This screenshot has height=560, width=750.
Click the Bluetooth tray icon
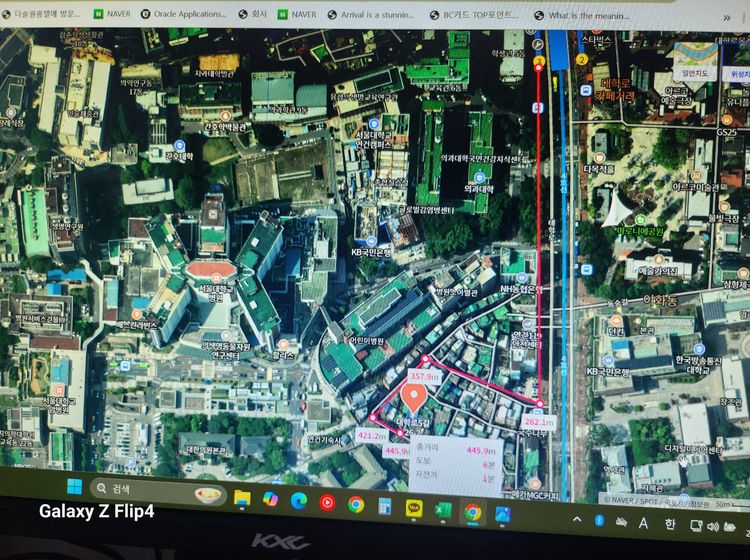click(599, 521)
